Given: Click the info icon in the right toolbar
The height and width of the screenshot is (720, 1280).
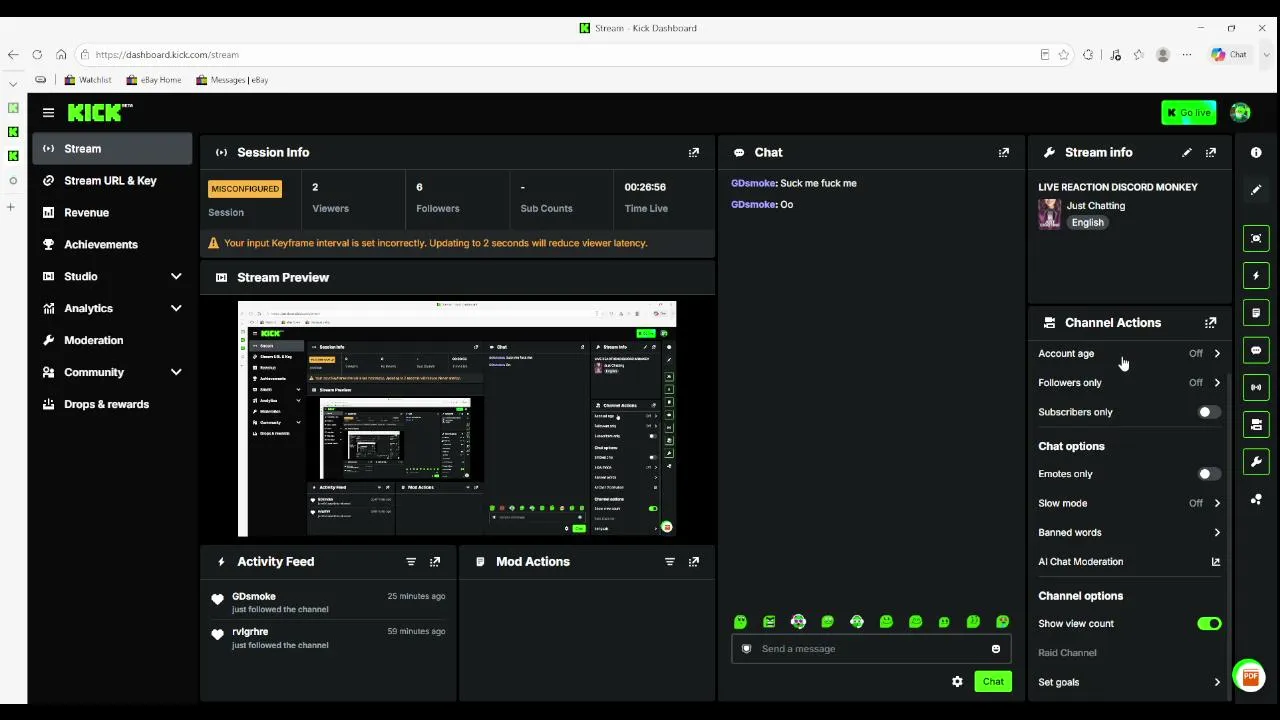Looking at the screenshot, I should [1256, 152].
